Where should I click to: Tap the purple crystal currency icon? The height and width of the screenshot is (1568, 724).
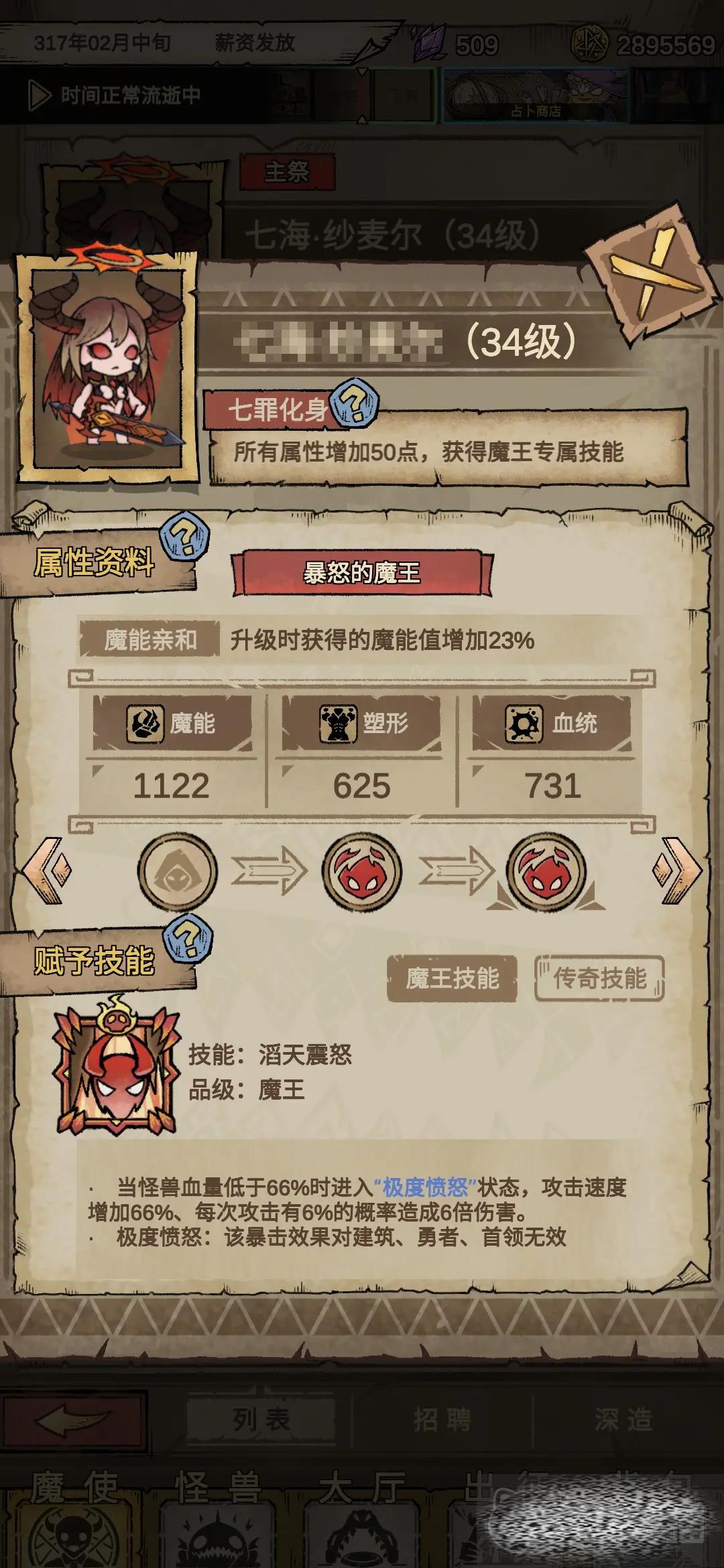click(x=429, y=43)
